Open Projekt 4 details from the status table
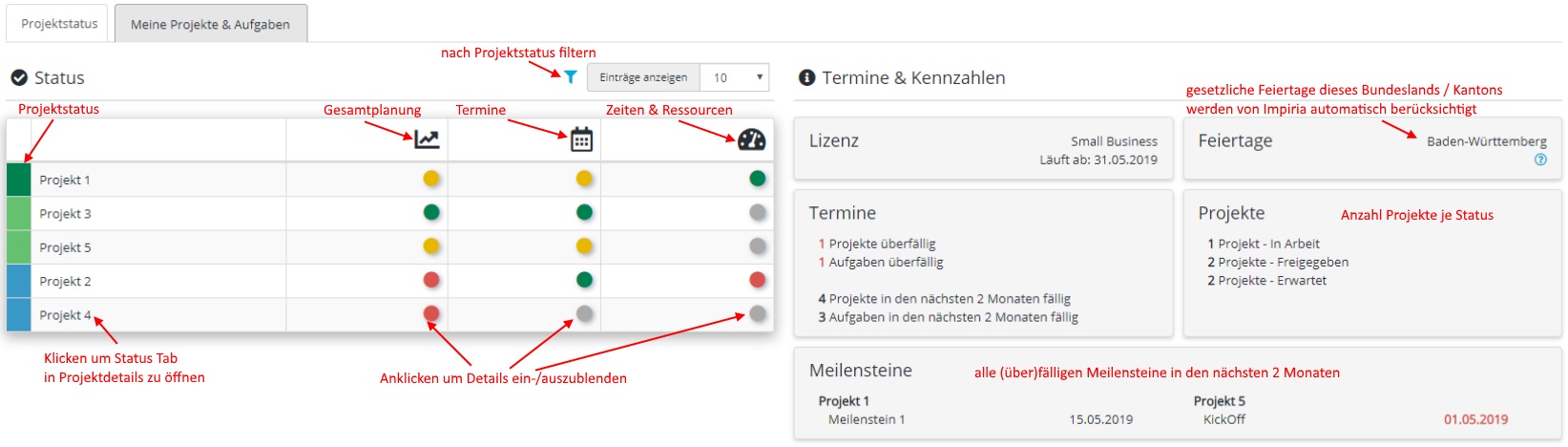This screenshot has width=1568, height=447. click(x=65, y=315)
